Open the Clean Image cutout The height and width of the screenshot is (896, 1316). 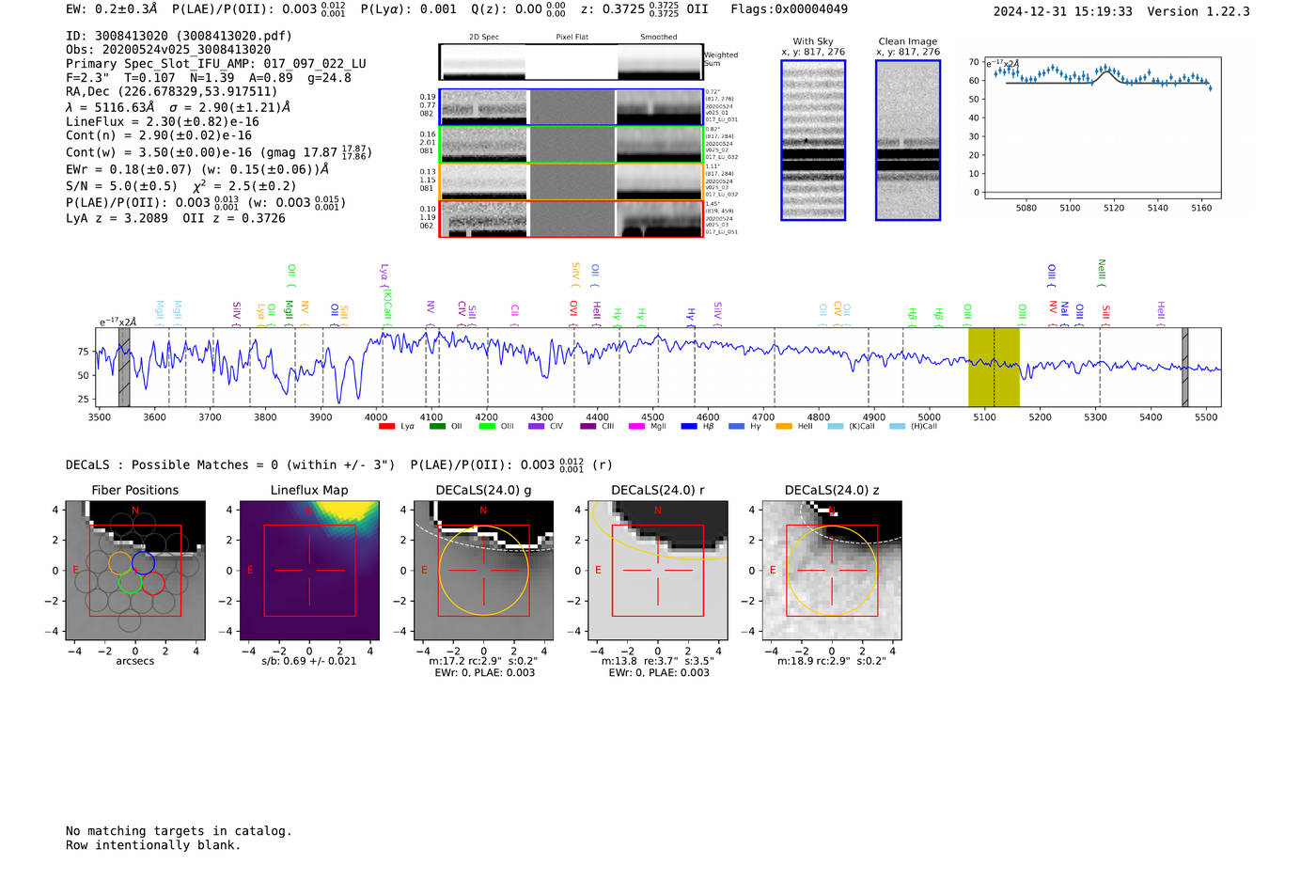coord(908,140)
